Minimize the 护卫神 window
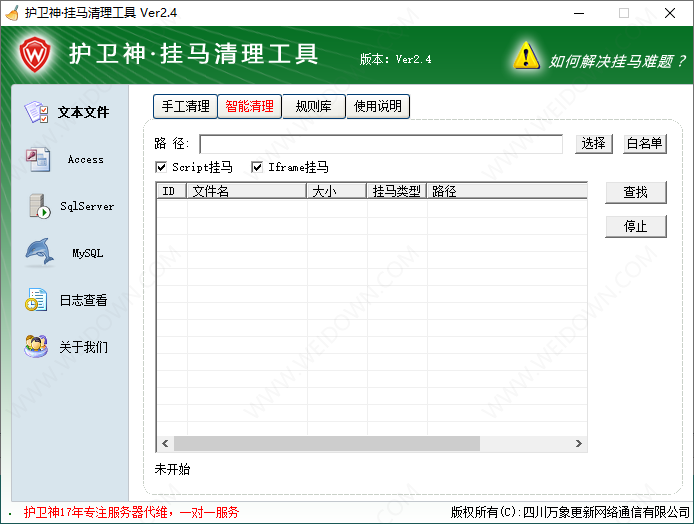Viewport: 694px width, 524px height. click(x=579, y=13)
